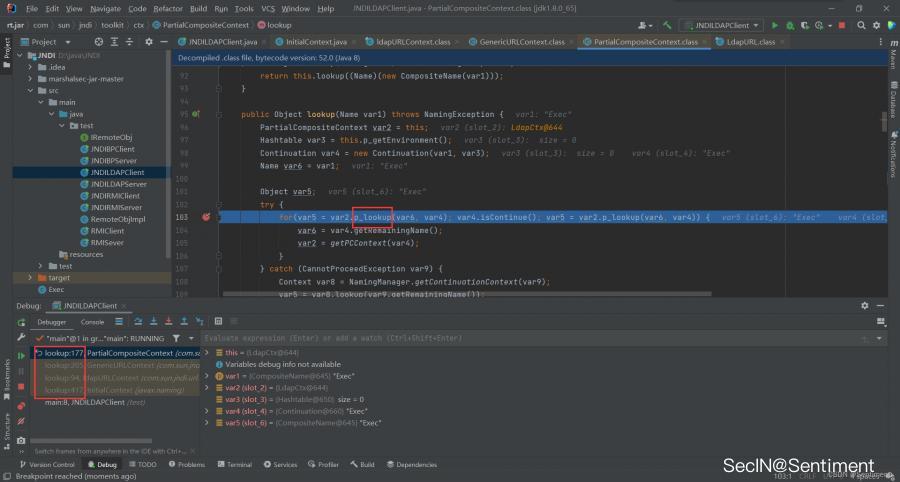This screenshot has width=900, height=482.
Task: Click the green Run button in toolbar
Action: pos(774,24)
